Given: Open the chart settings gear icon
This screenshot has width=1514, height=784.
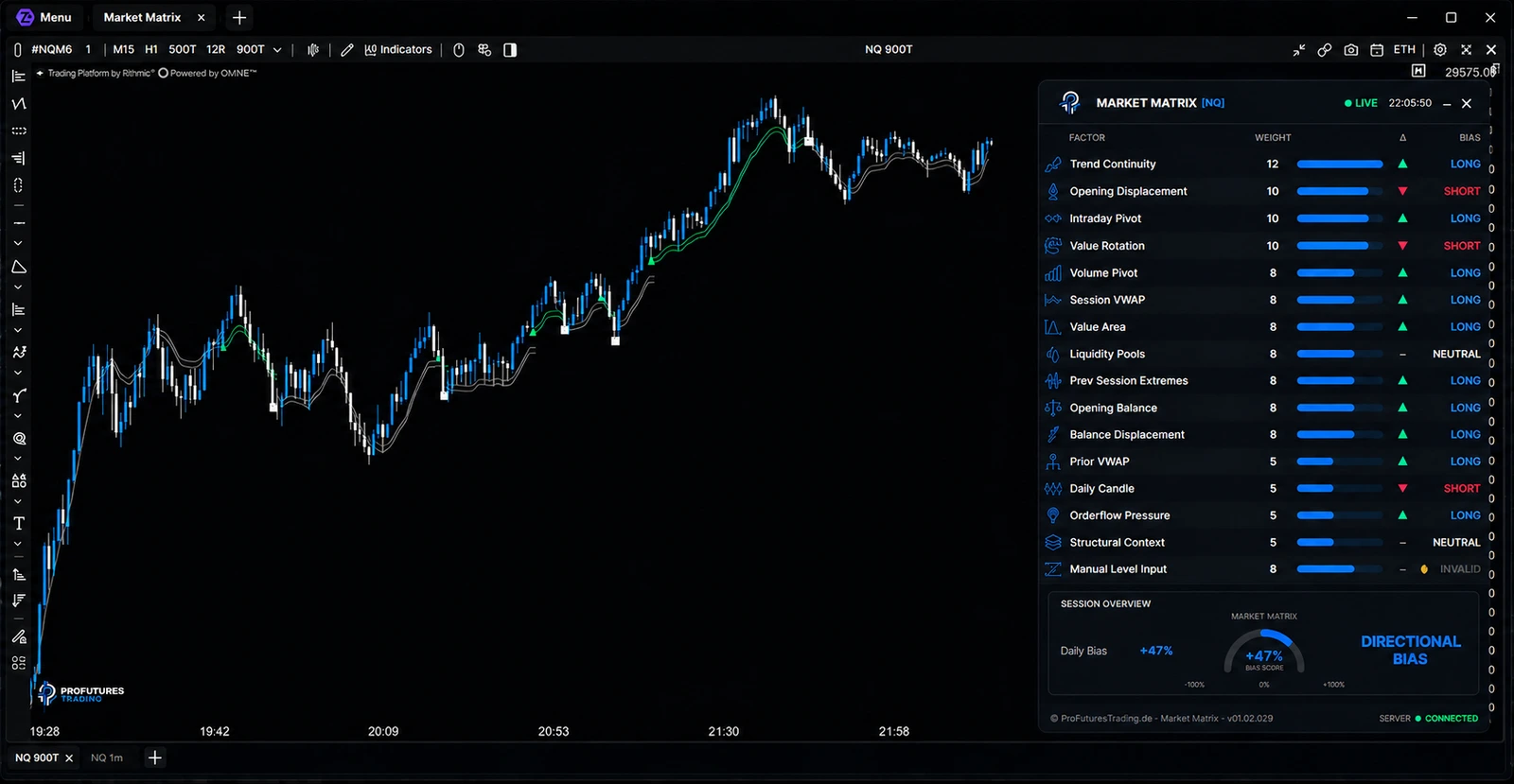Looking at the screenshot, I should click(x=1439, y=49).
